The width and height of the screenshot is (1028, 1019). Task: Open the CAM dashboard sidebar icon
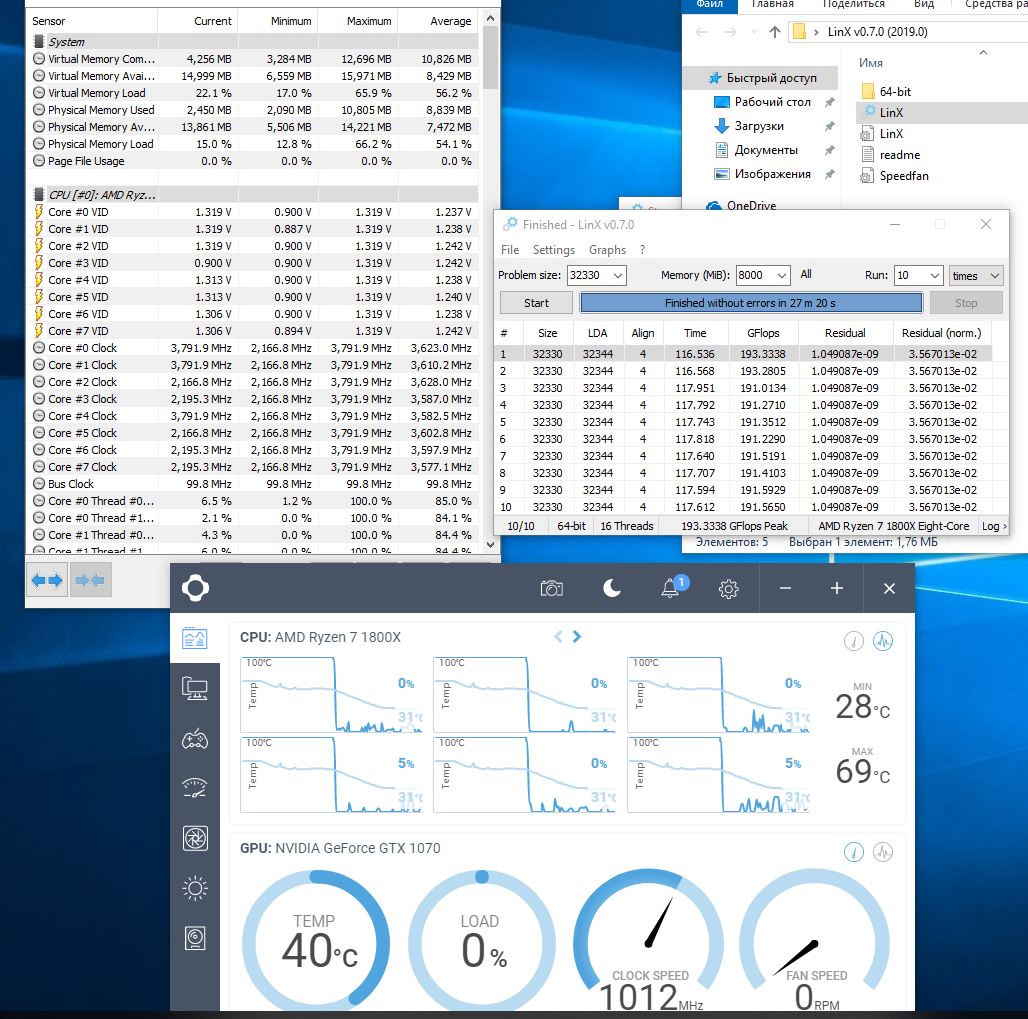pyautogui.click(x=195, y=638)
